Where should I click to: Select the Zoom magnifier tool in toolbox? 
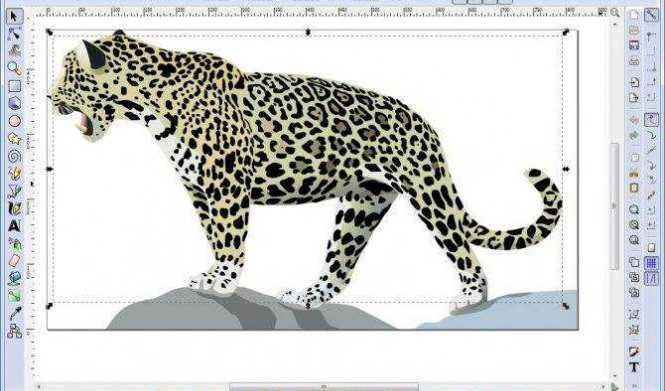coord(14,68)
